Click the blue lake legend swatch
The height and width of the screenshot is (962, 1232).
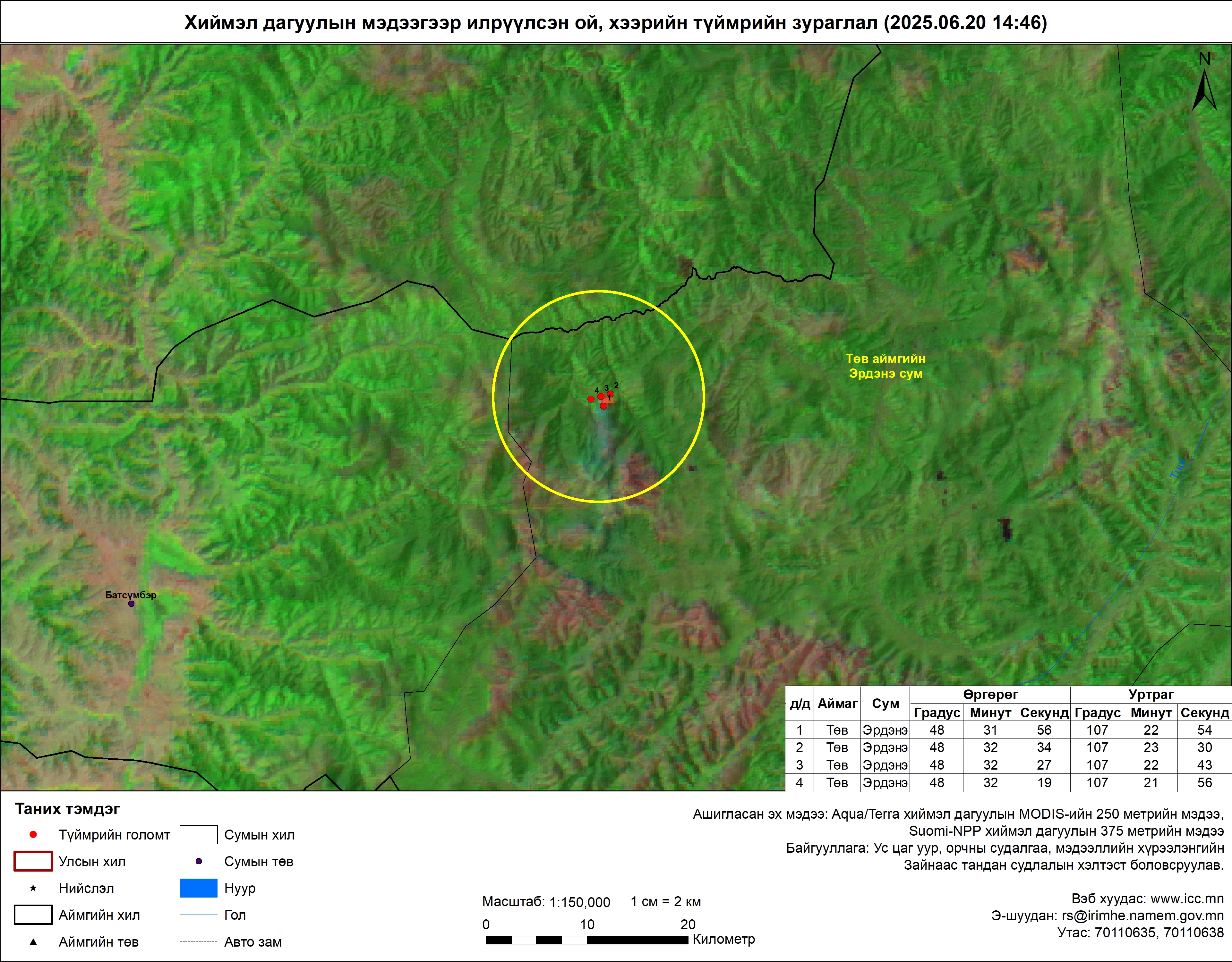199,888
